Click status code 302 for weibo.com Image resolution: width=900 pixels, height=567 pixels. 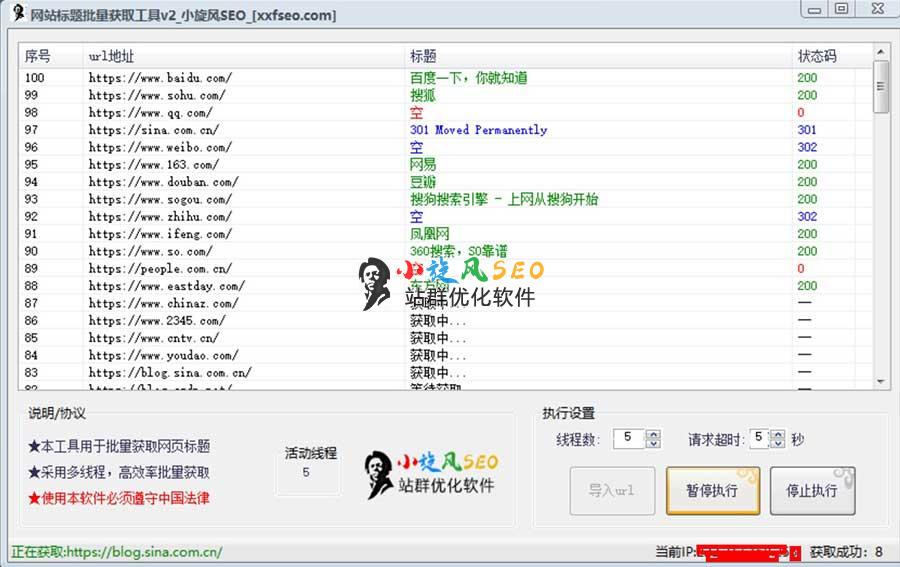[x=807, y=147]
